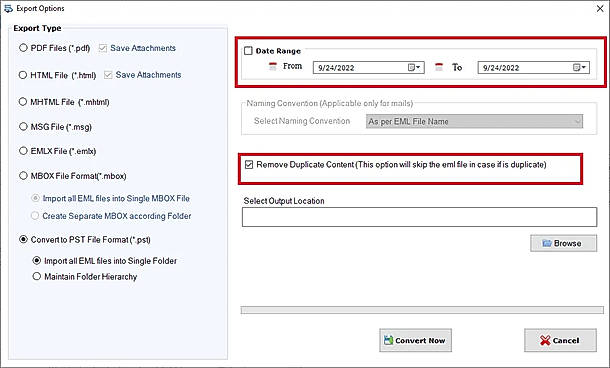Click the calendar icon beside From
This screenshot has width=610, height=368.
pos(273,67)
